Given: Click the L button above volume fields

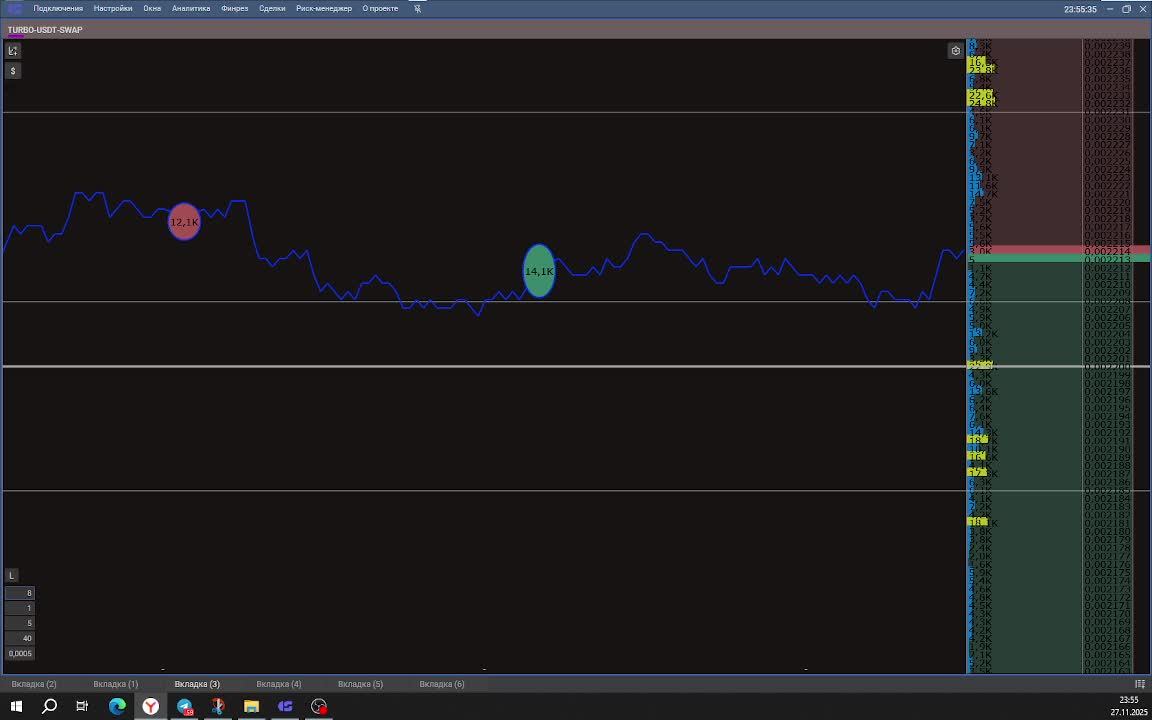Looking at the screenshot, I should click(12, 576).
